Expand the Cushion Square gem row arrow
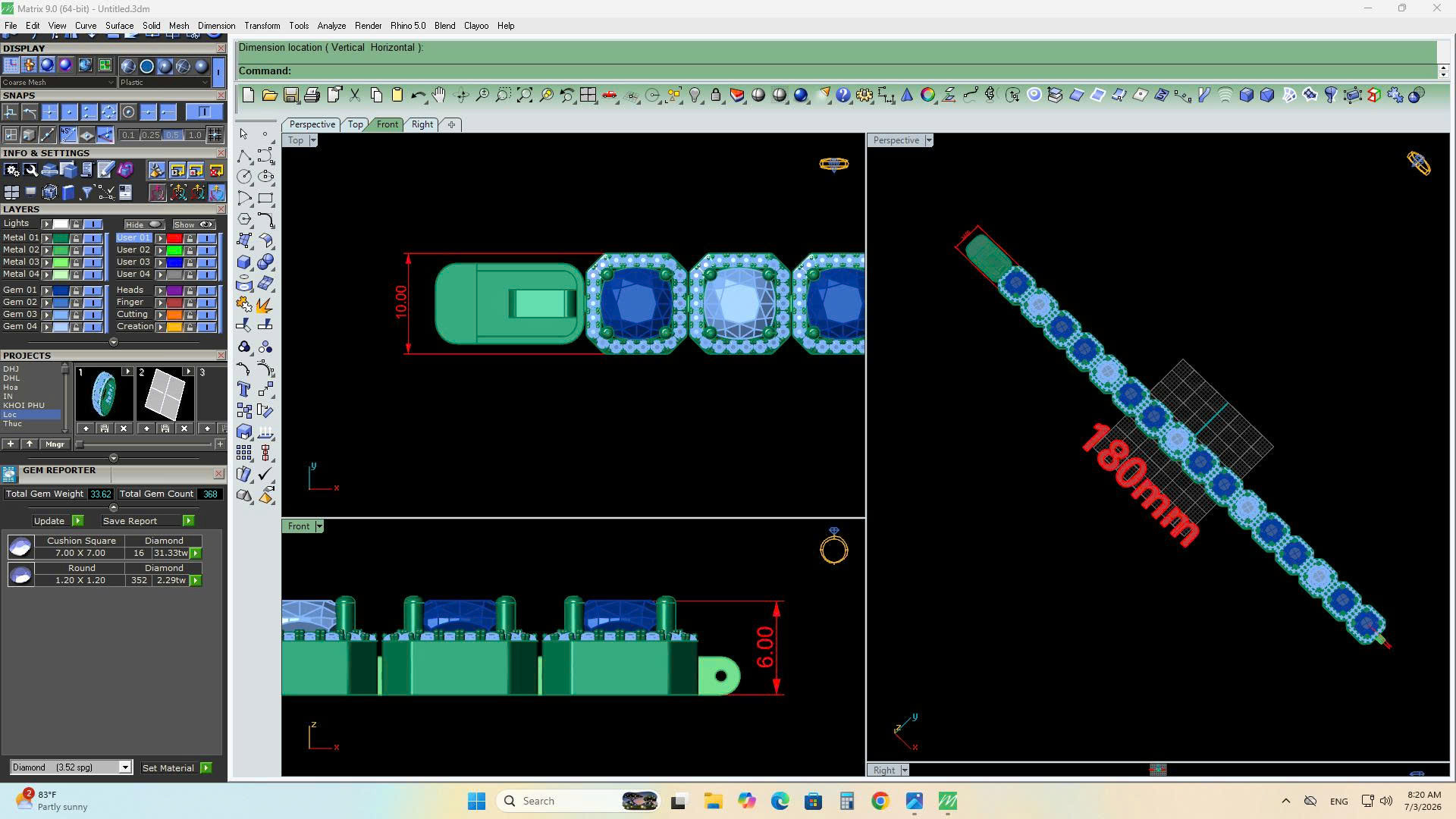Image resolution: width=1456 pixels, height=819 pixels. coord(196,554)
